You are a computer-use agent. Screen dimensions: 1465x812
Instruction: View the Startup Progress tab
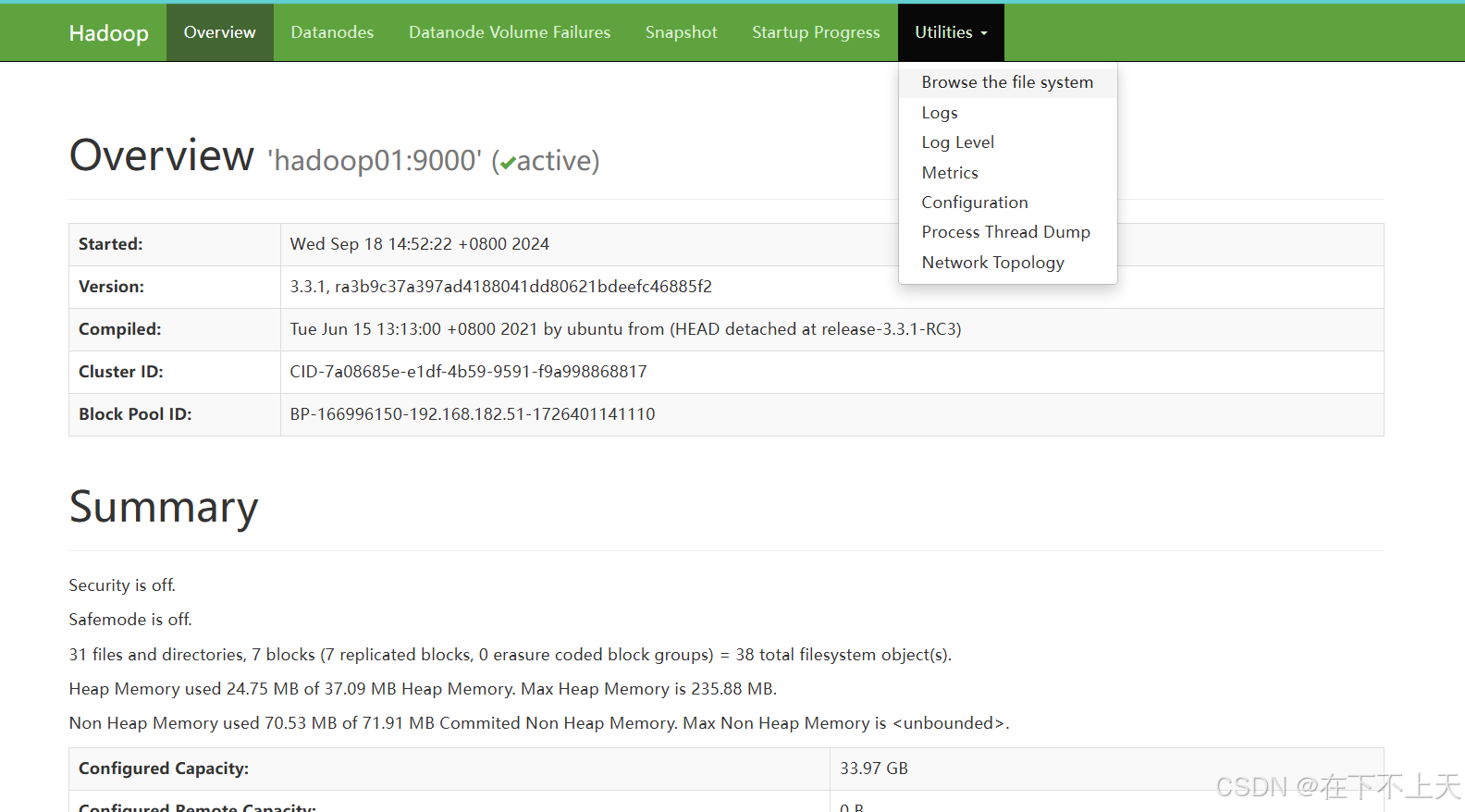[x=816, y=32]
